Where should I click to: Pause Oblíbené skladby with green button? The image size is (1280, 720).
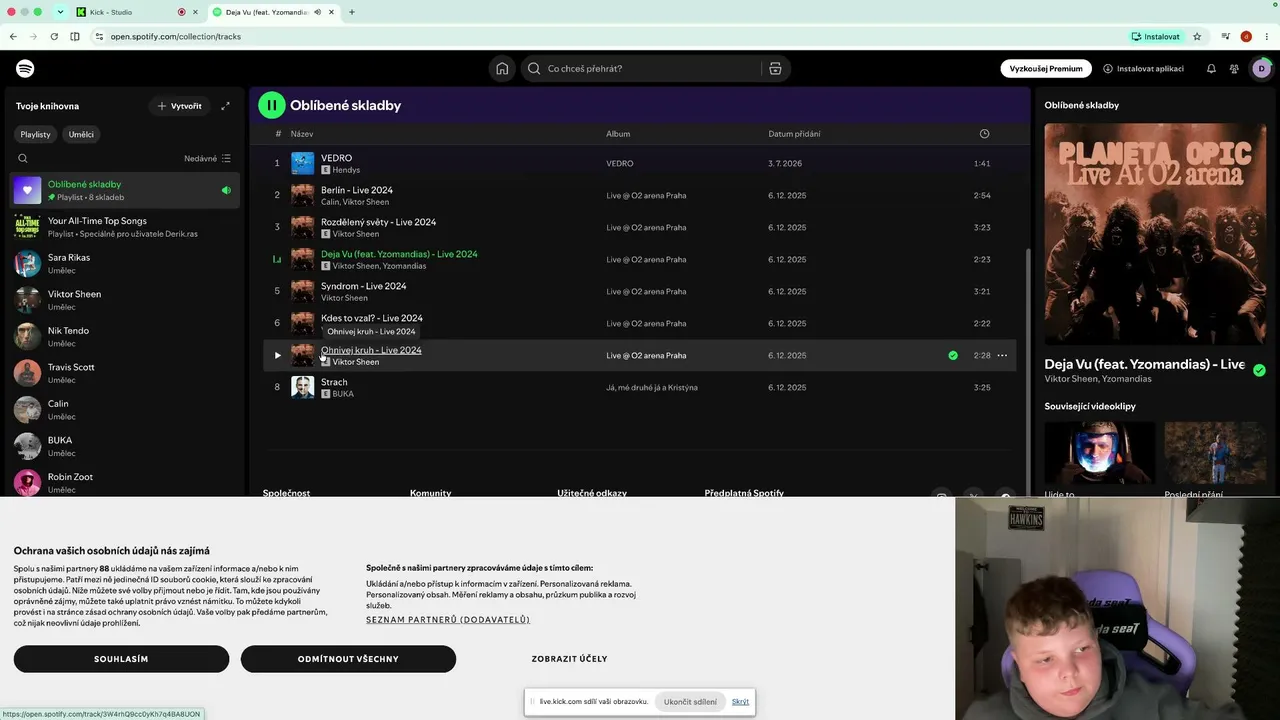pyautogui.click(x=271, y=105)
